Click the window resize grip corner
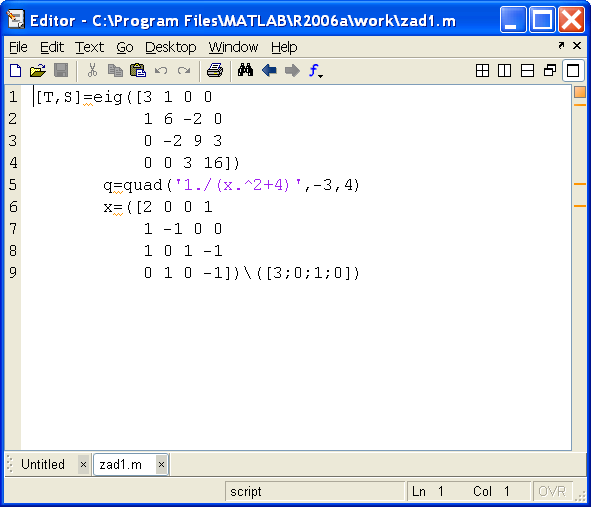 click(580, 496)
